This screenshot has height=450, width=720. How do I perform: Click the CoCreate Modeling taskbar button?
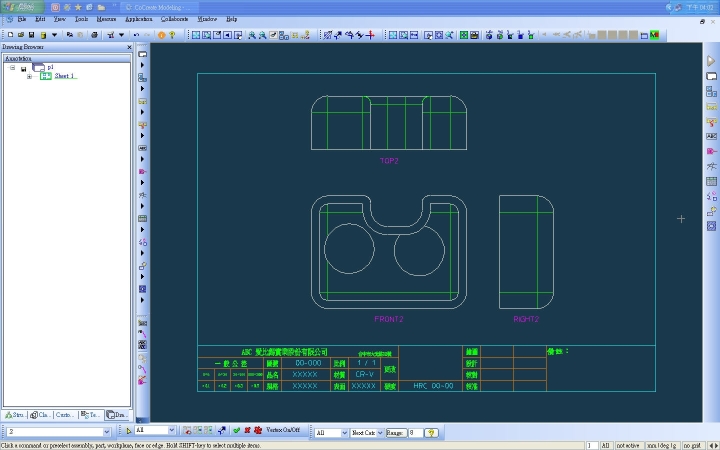point(158,7)
